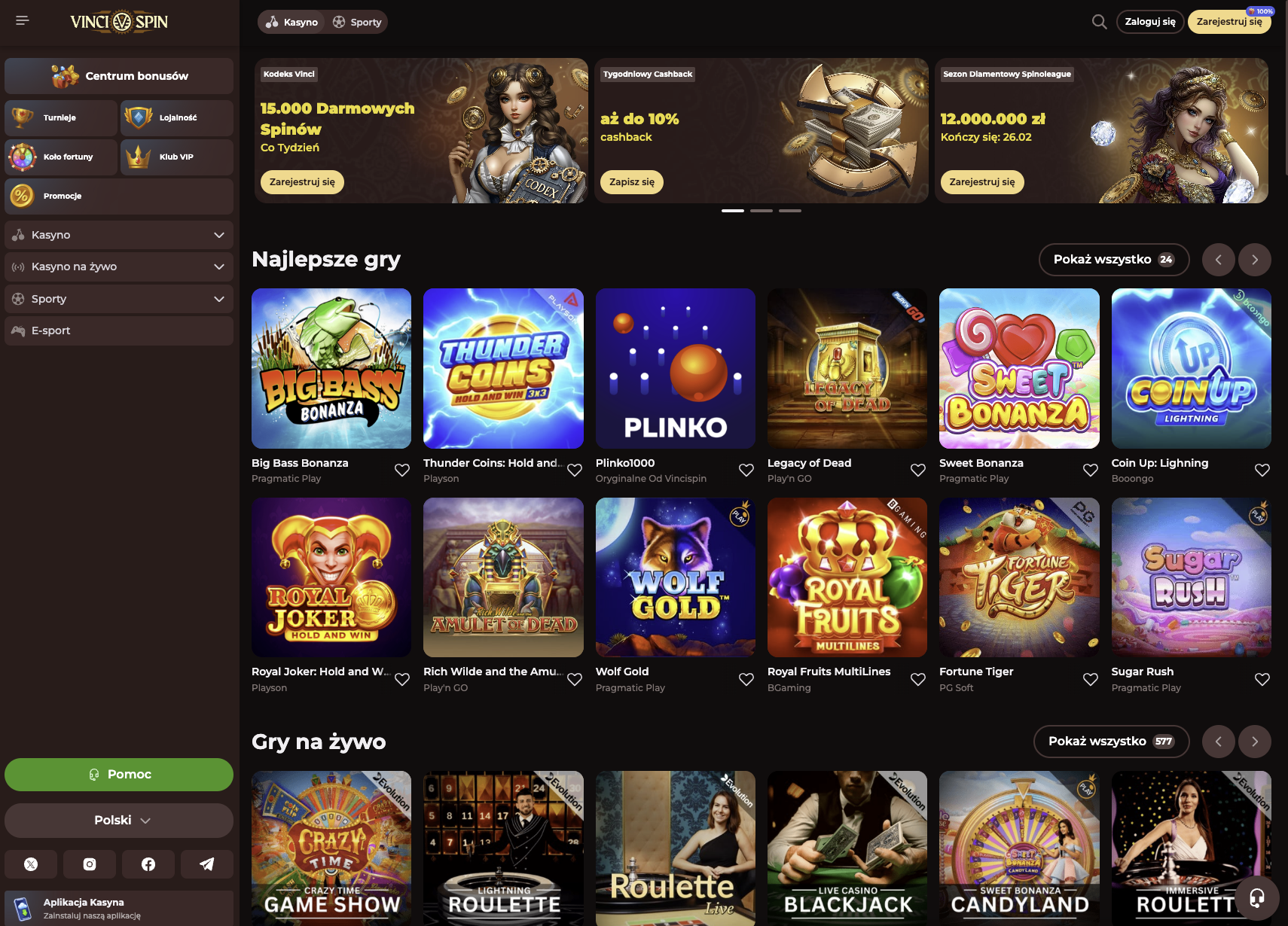Open the X social media icon

[31, 864]
